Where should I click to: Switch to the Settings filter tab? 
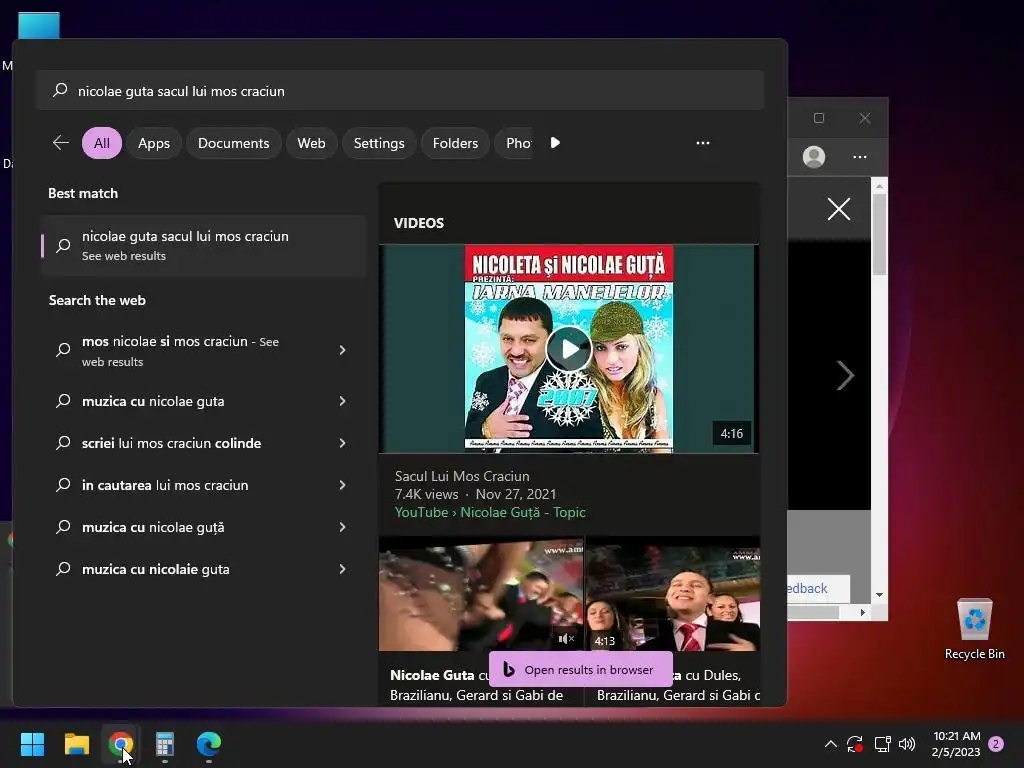click(x=379, y=143)
